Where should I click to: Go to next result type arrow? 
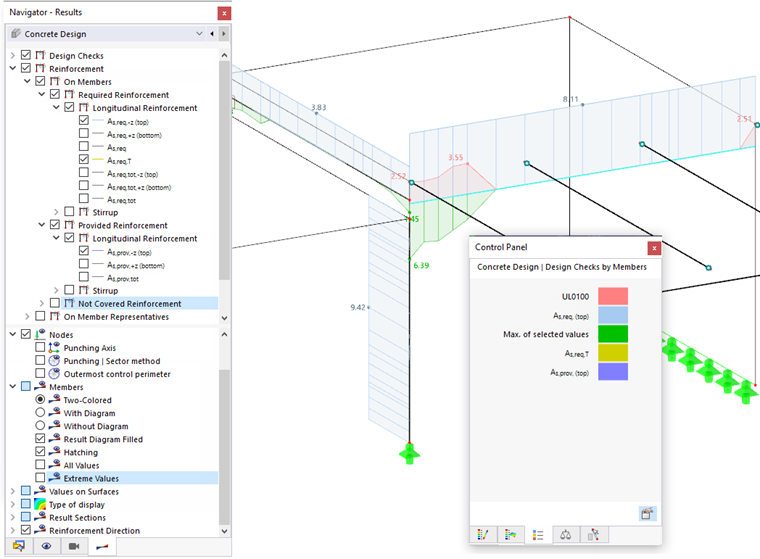tap(223, 33)
